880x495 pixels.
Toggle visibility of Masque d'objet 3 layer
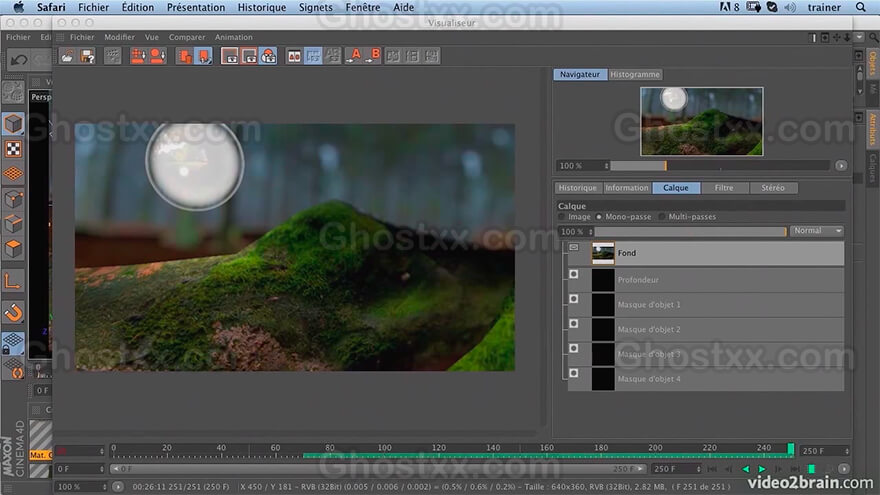point(574,349)
